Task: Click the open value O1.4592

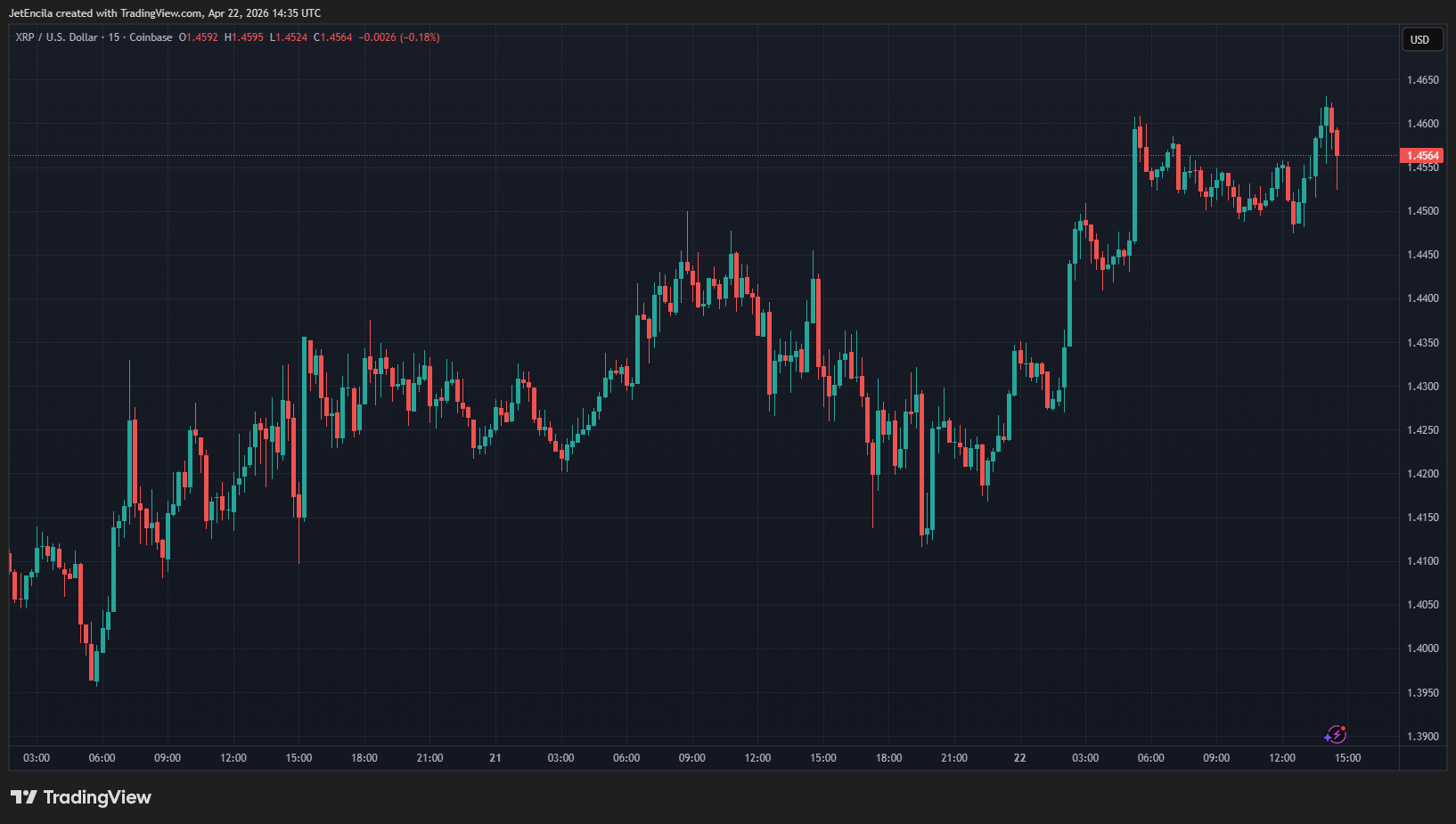Action: click(x=198, y=37)
